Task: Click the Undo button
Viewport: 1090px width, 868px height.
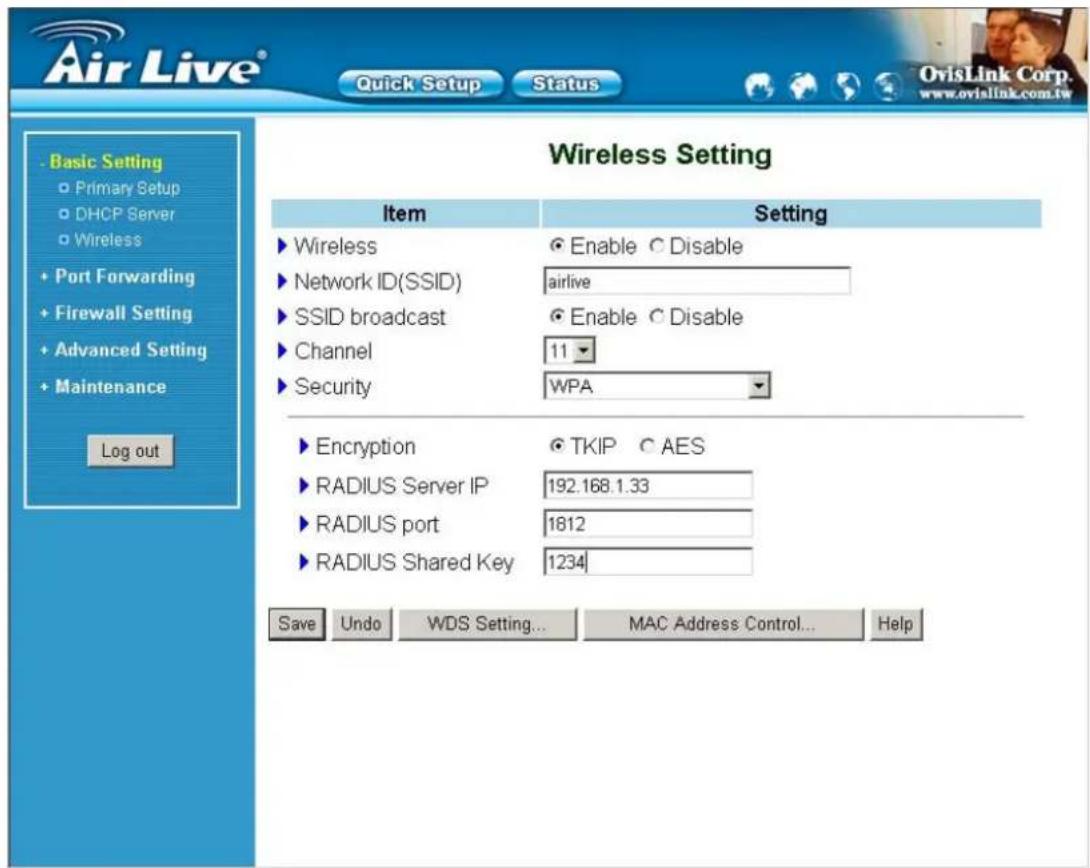Action: coord(361,623)
